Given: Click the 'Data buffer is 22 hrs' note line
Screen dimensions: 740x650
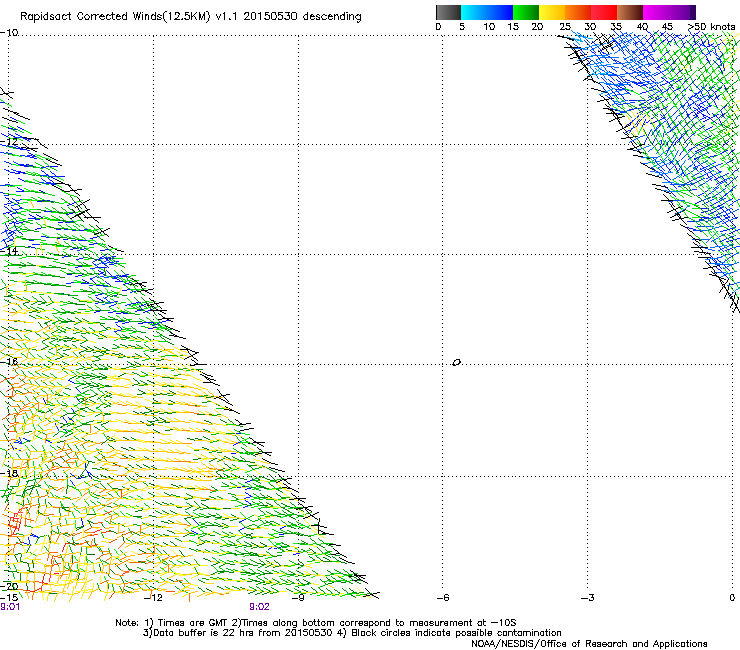Looking at the screenshot, I should click(x=352, y=633).
